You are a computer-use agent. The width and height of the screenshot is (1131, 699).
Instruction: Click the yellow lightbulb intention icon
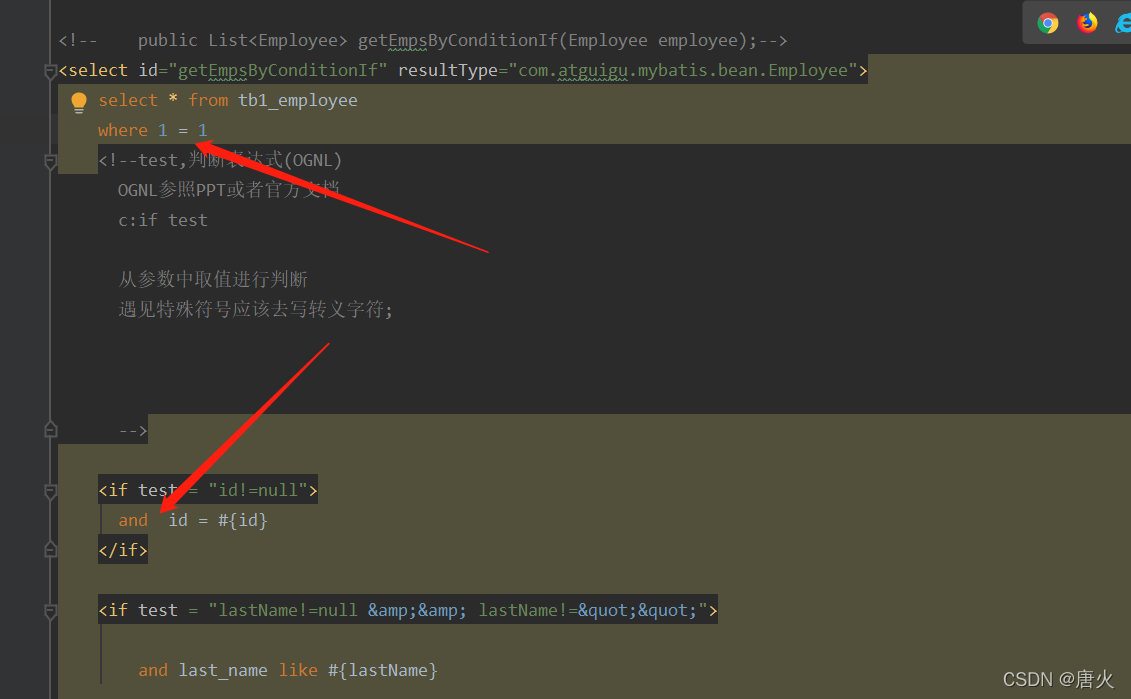coord(79,102)
